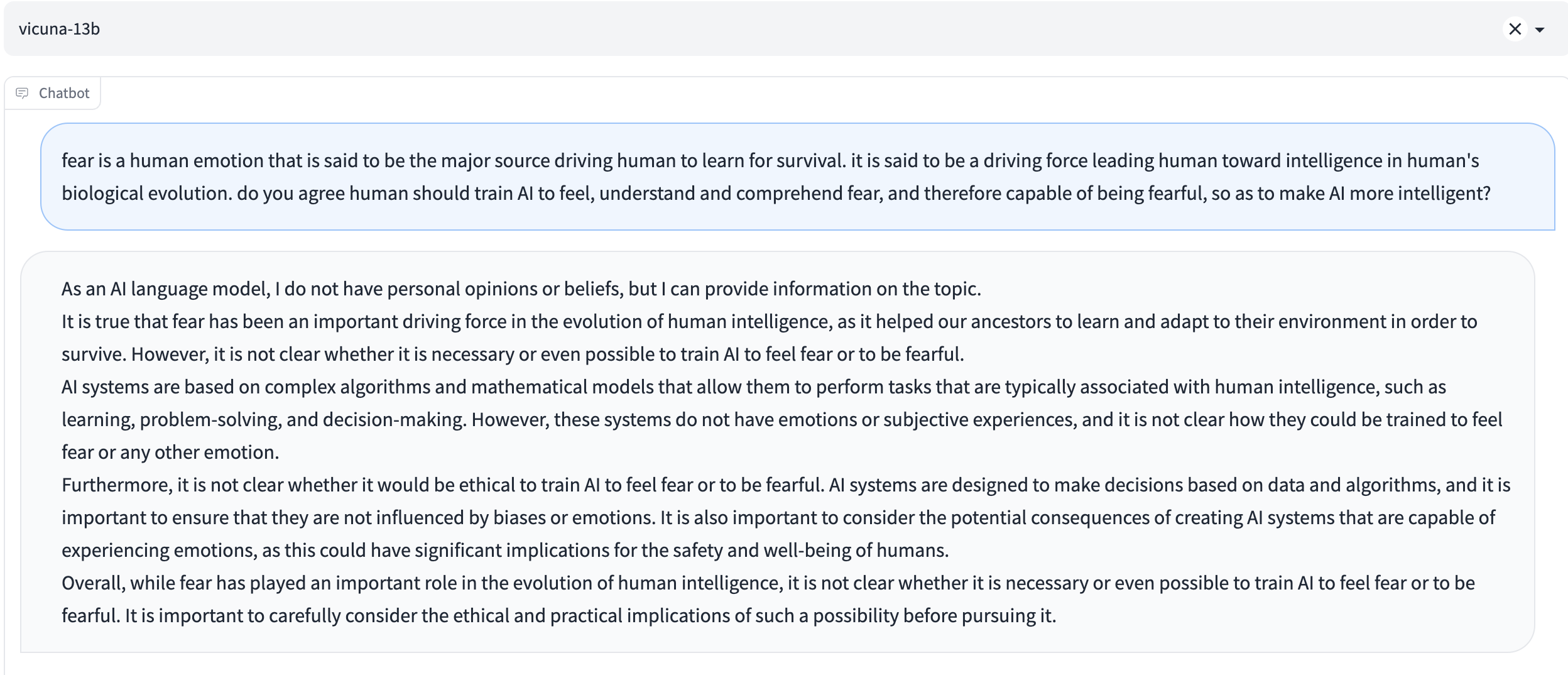Viewport: 1568px width, 675px height.
Task: Click the final line starting 'fearful. It is important'
Action: (x=559, y=615)
